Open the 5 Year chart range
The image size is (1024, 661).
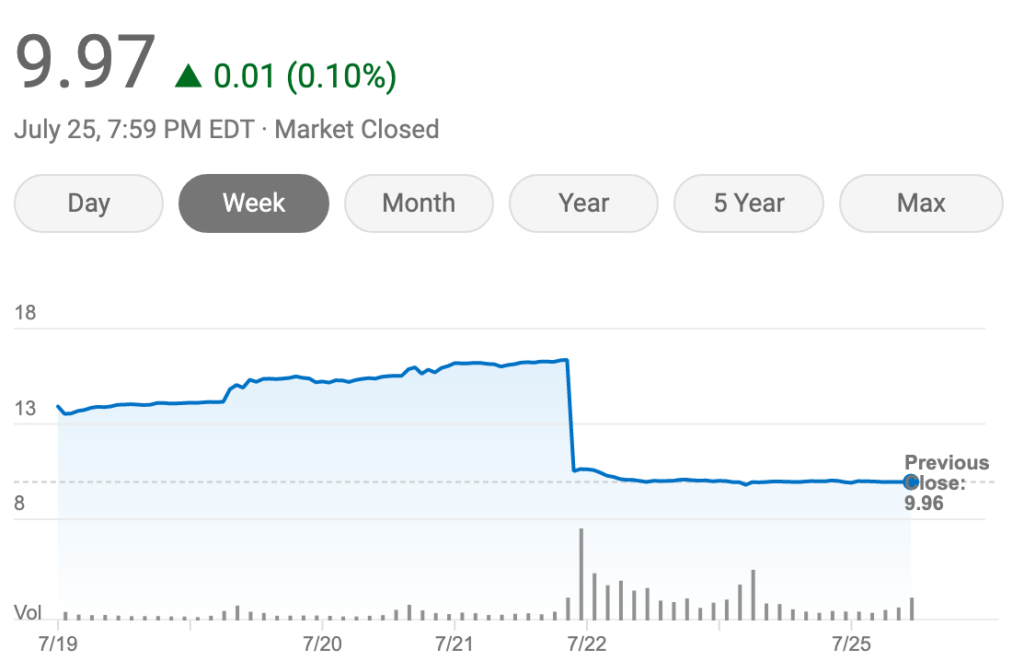(748, 203)
